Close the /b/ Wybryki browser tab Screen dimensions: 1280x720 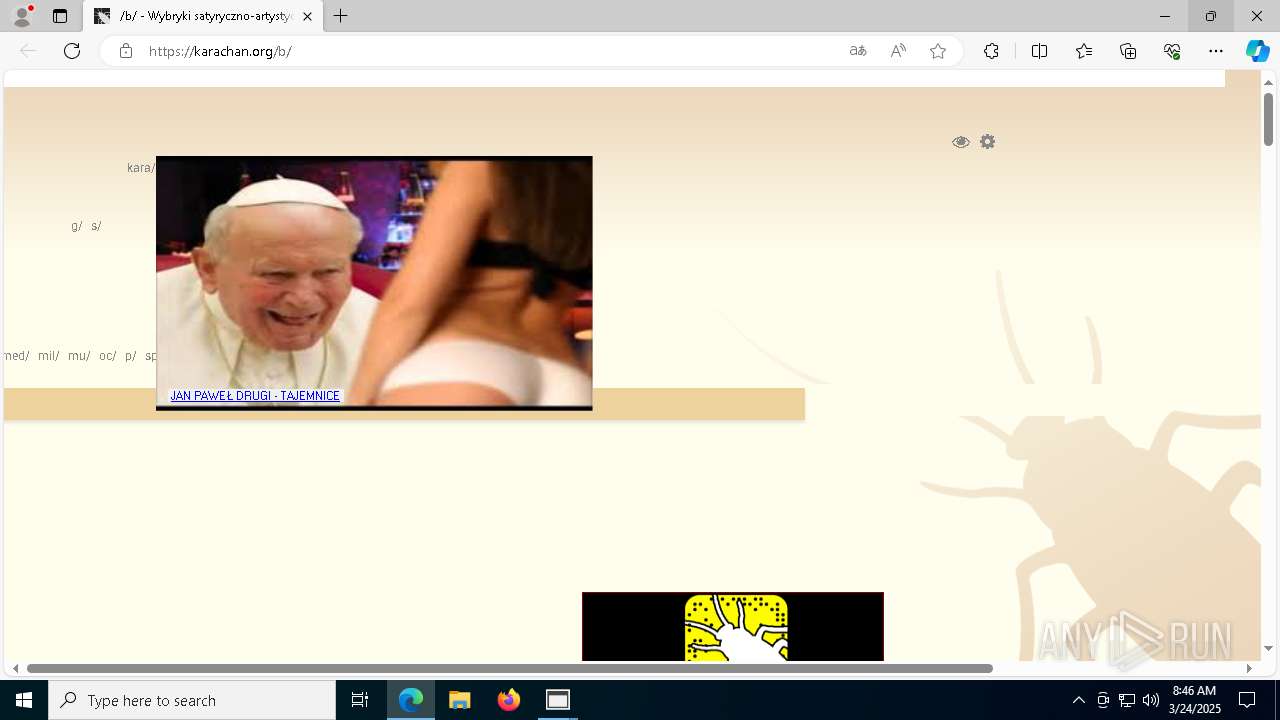click(308, 17)
